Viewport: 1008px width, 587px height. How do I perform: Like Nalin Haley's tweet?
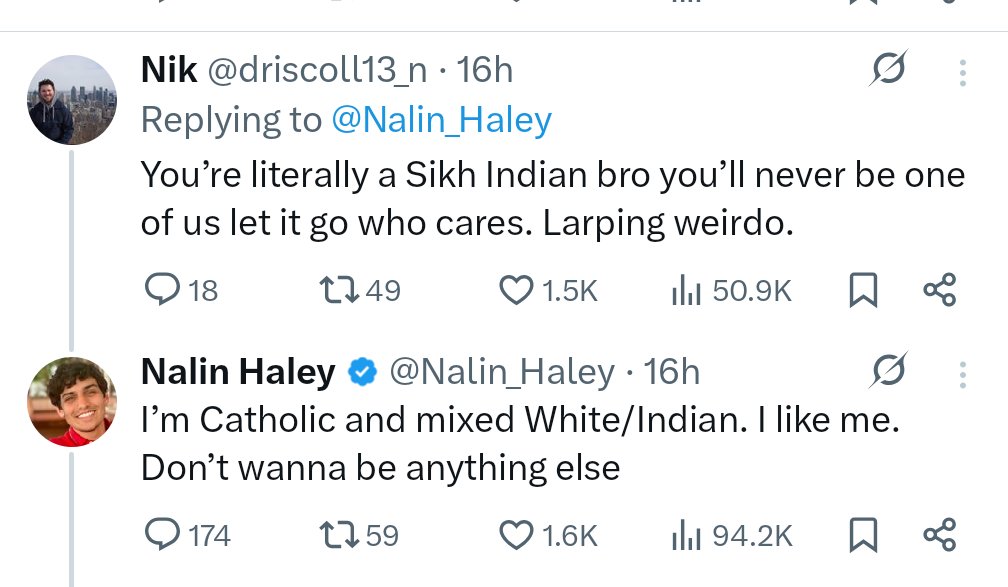click(516, 535)
